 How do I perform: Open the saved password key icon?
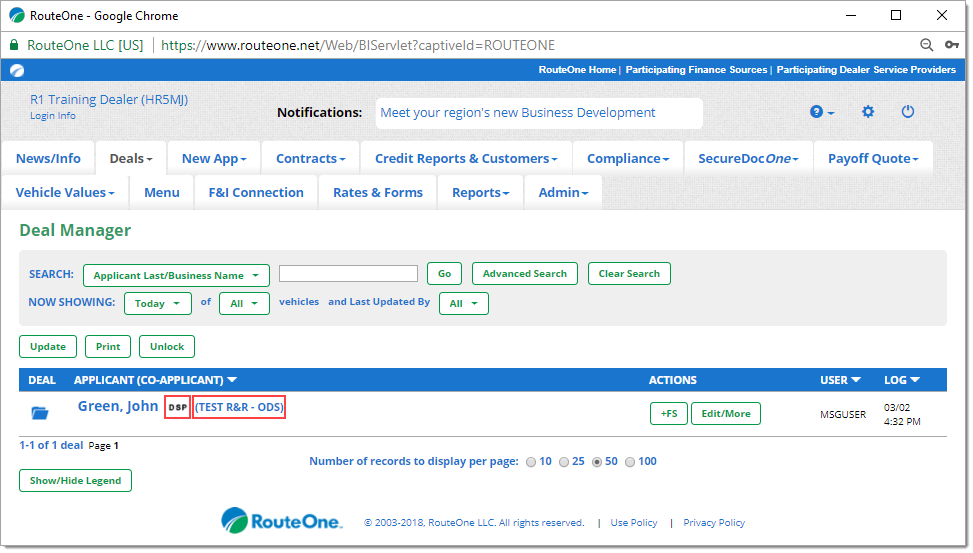951,45
